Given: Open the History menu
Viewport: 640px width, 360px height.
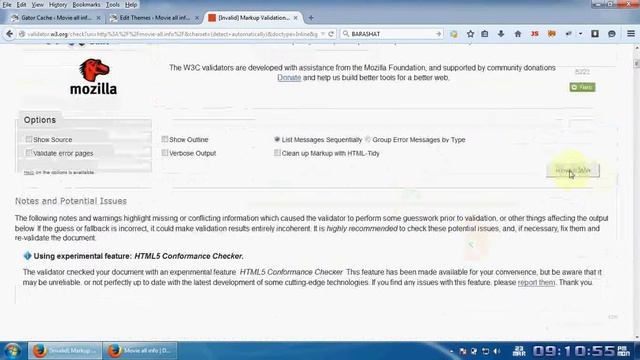Looking at the screenshot, I should tap(58, 4).
